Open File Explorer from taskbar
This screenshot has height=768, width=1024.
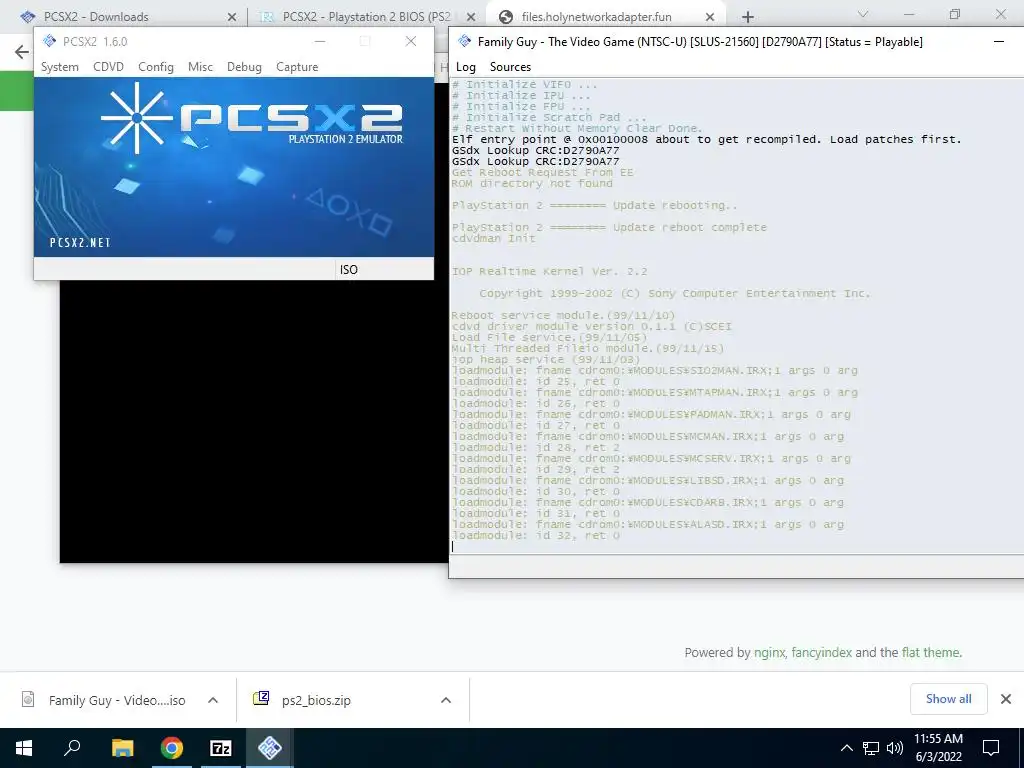click(122, 748)
